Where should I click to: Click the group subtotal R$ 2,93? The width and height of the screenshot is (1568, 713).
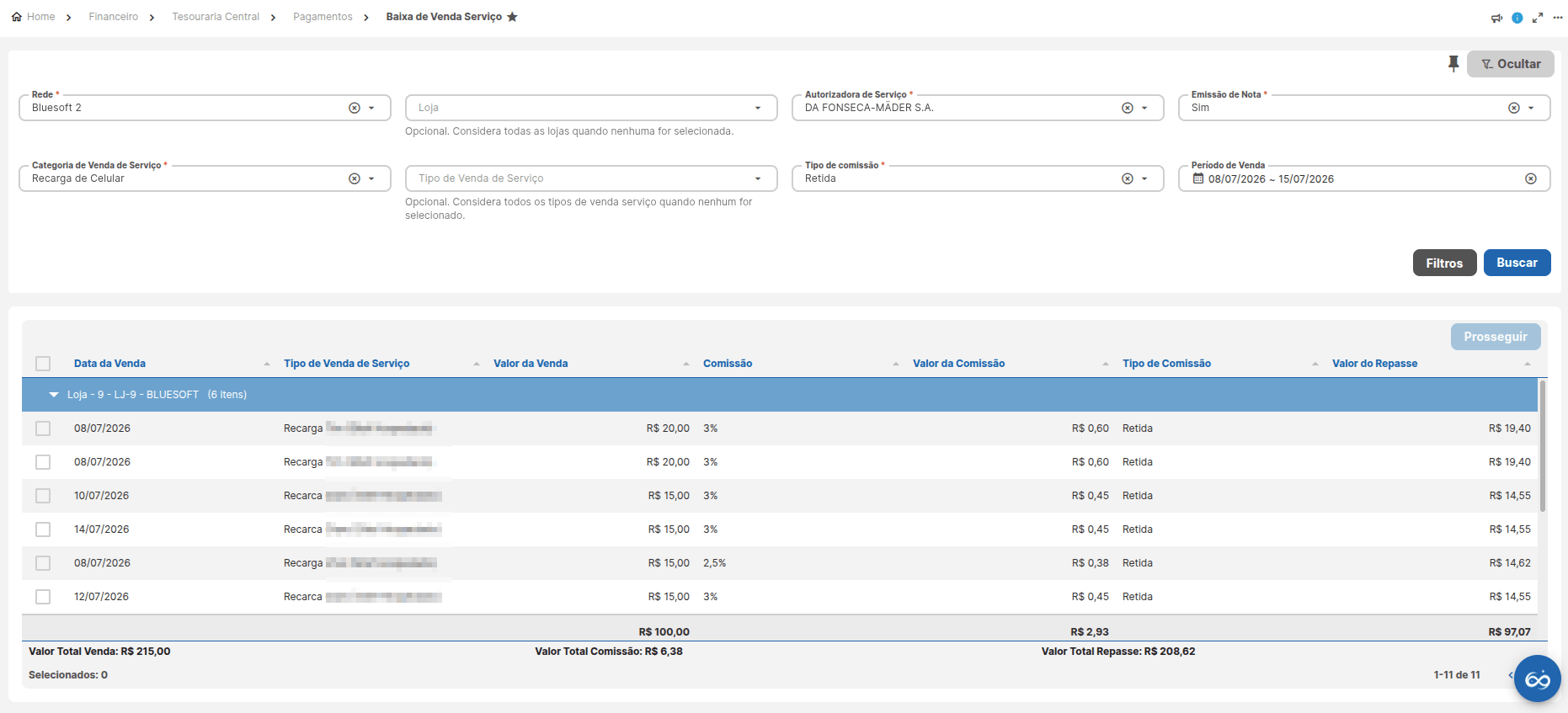(1090, 632)
